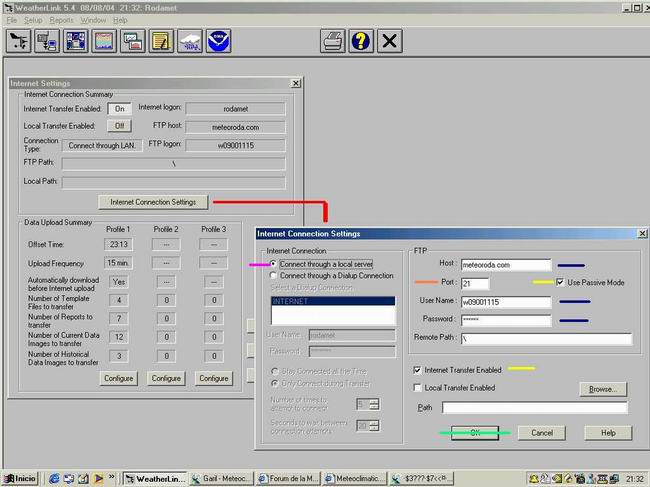Click Internet Connection Settings button
This screenshot has width=650, height=487.
153,202
